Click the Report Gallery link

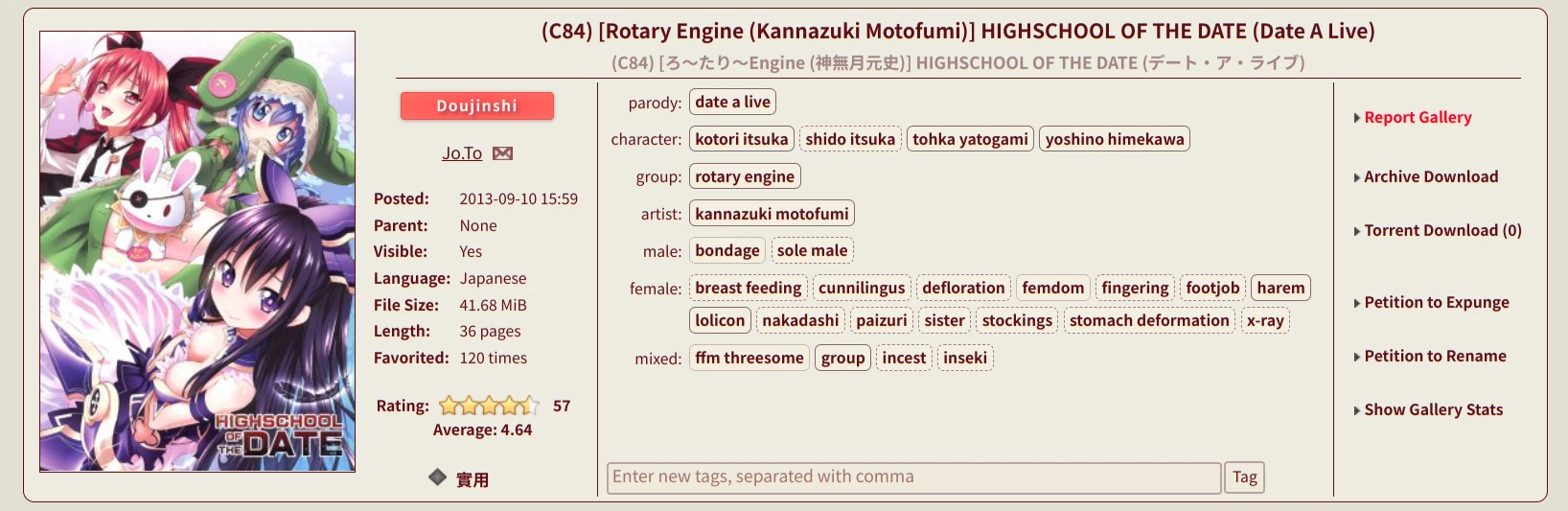pos(1418,117)
